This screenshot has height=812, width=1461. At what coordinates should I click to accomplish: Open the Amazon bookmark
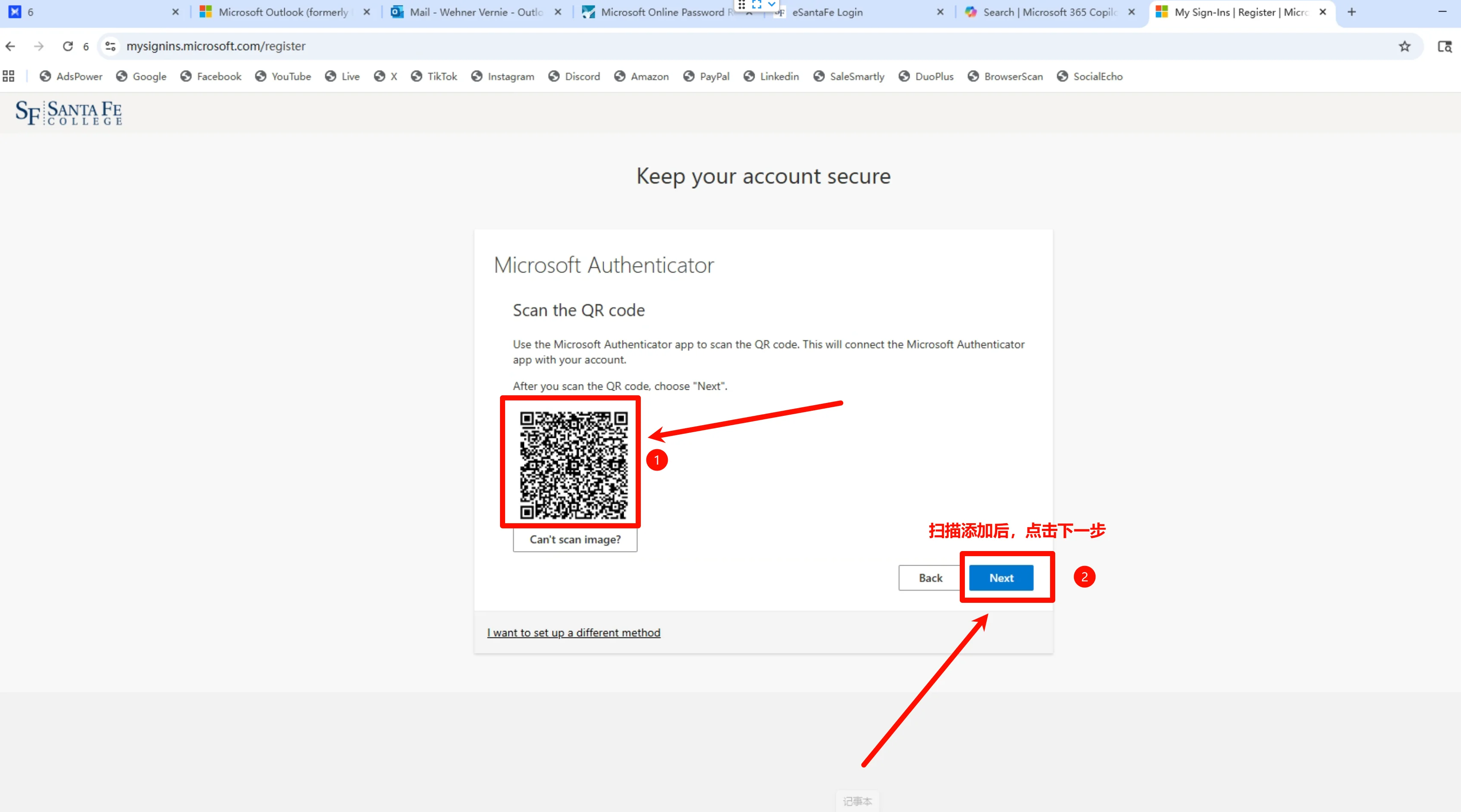(x=641, y=76)
